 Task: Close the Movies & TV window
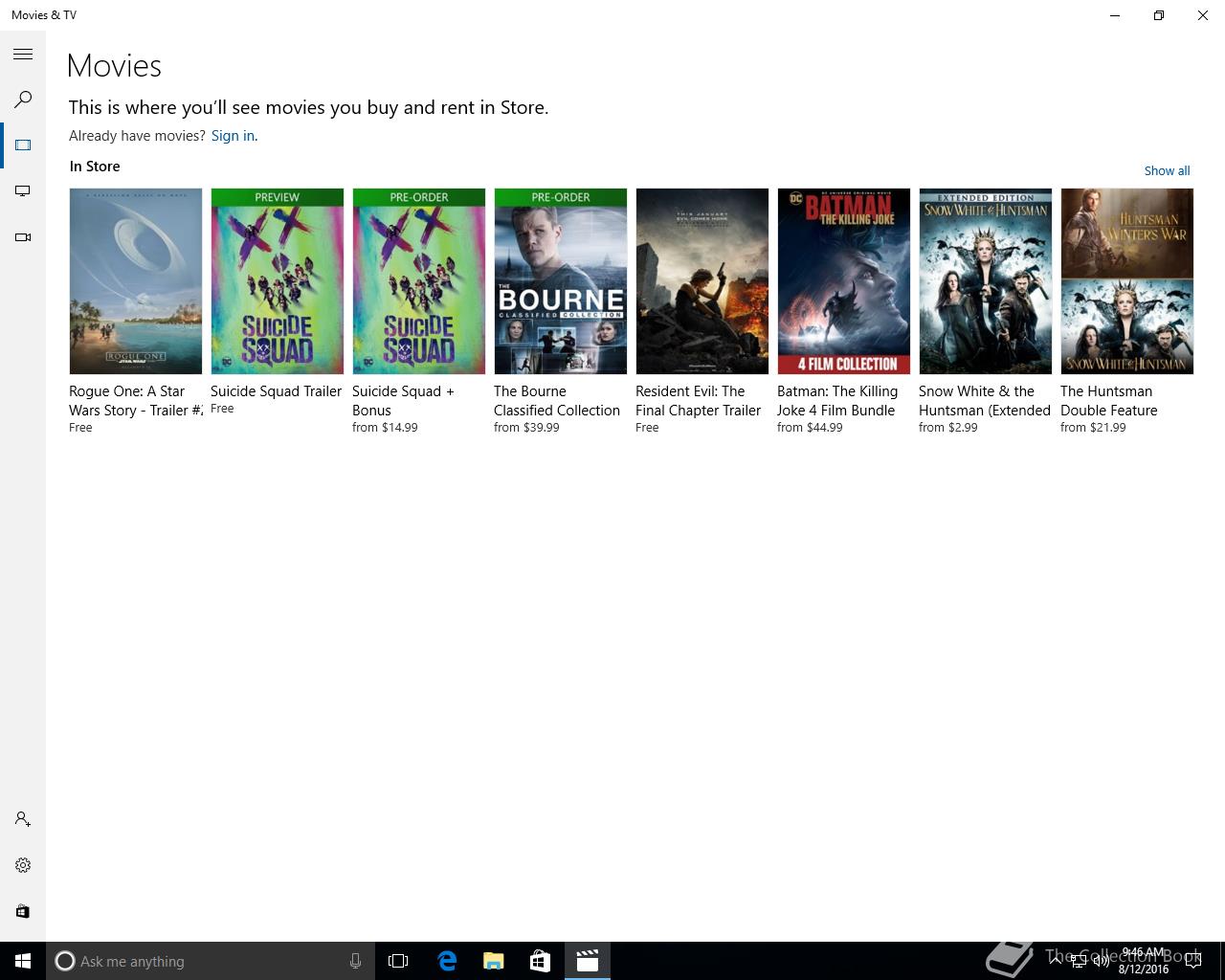click(1203, 15)
